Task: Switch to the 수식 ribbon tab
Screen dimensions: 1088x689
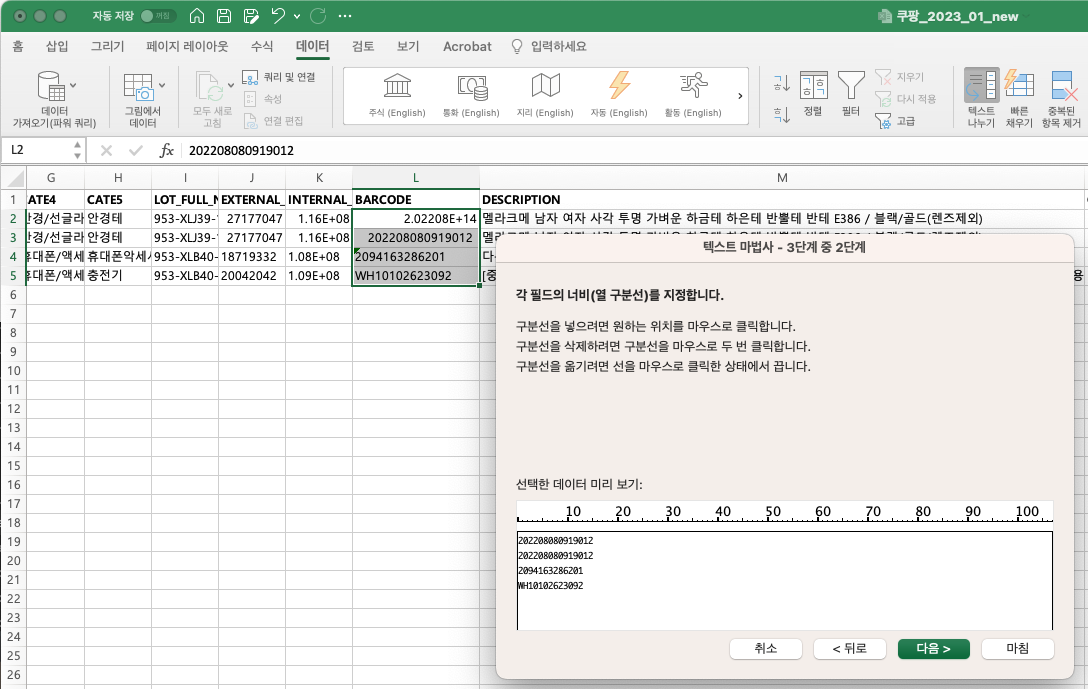Action: click(262, 46)
